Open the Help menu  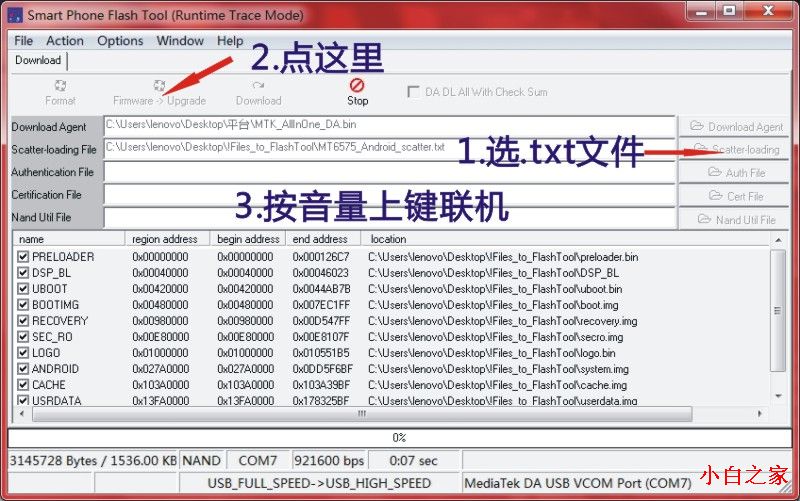point(230,41)
